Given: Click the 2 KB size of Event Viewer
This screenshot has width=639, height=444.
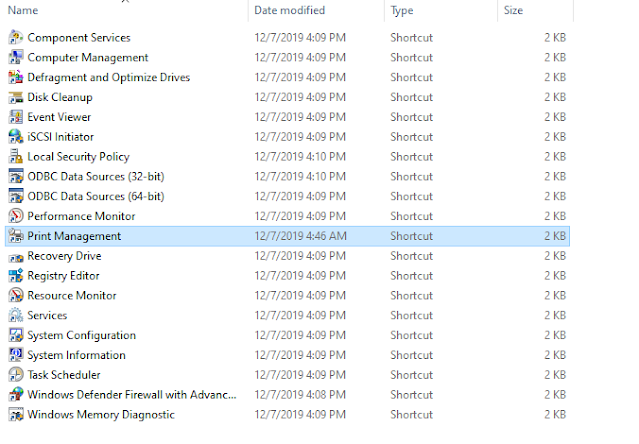Looking at the screenshot, I should [555, 117].
